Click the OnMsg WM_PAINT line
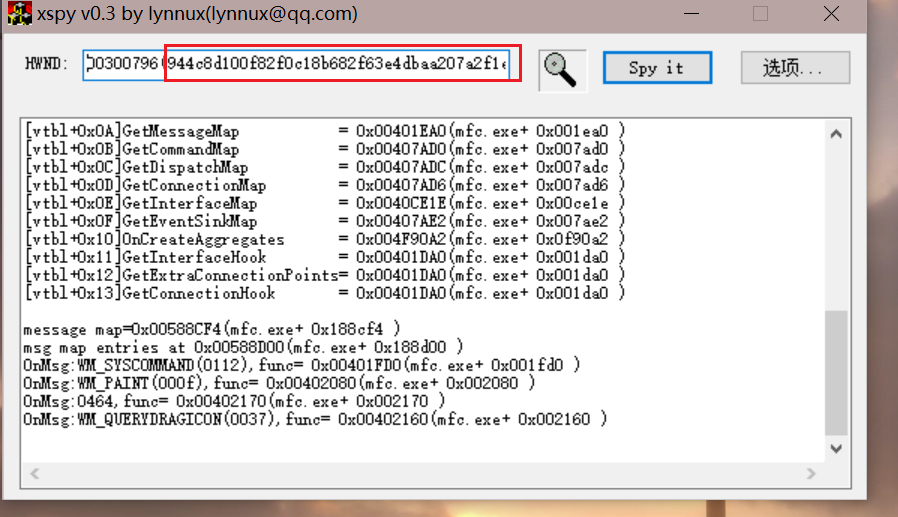Screen dimensions: 898x517 coord(279,383)
